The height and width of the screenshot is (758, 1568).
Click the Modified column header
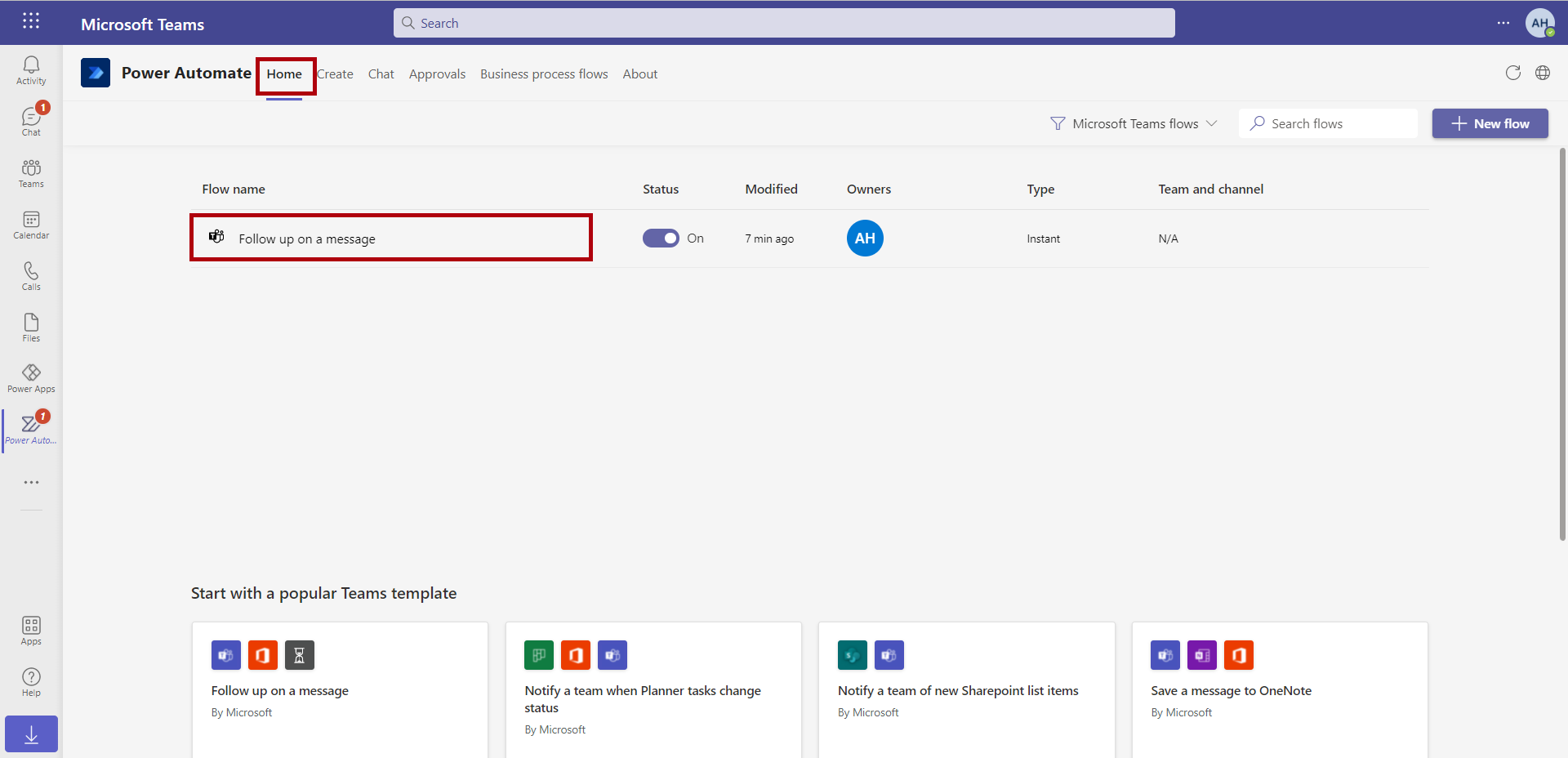point(771,189)
